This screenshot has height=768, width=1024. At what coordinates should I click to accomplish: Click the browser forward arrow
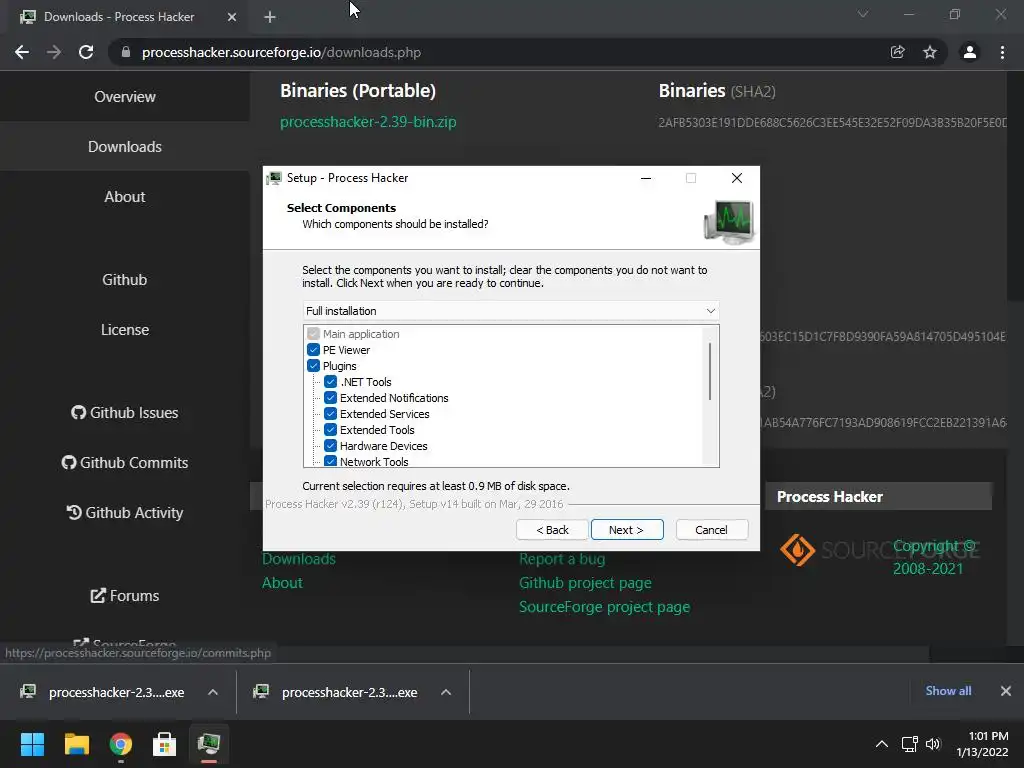[x=54, y=52]
